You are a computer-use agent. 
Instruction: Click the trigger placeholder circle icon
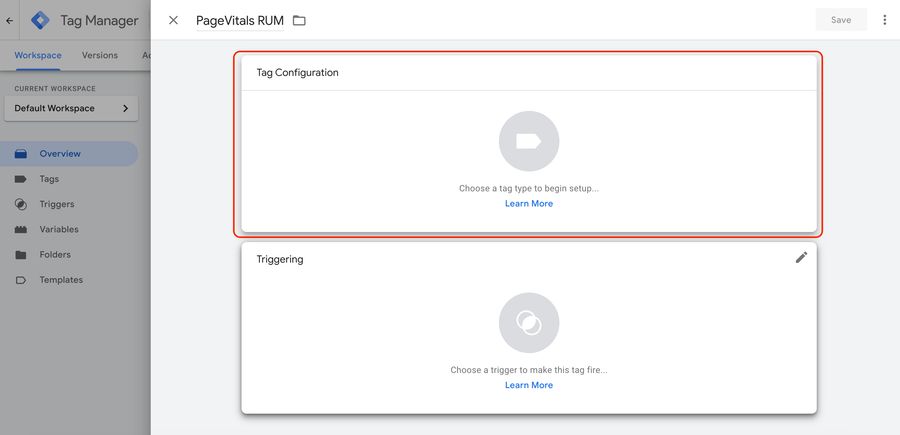529,323
